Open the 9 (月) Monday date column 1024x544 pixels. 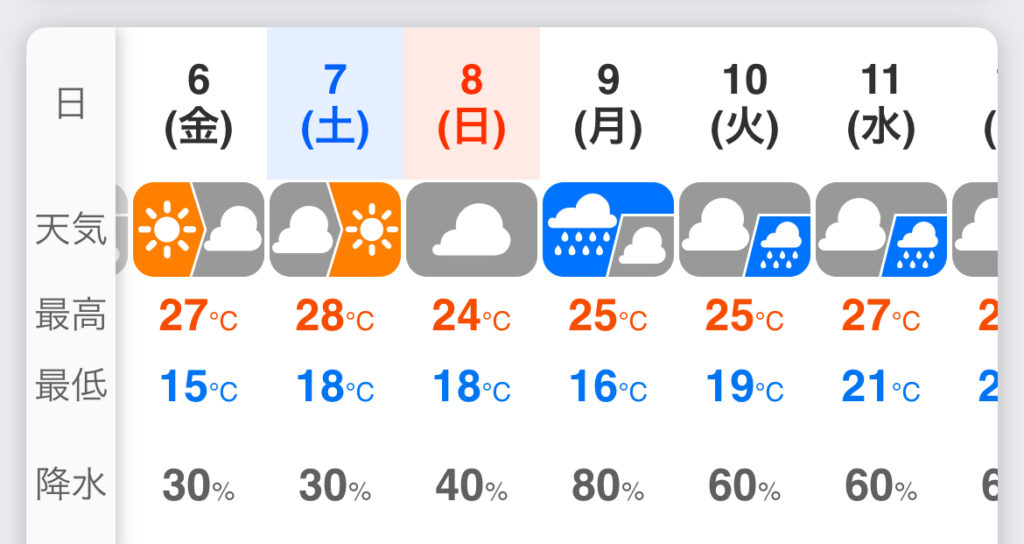(x=608, y=106)
